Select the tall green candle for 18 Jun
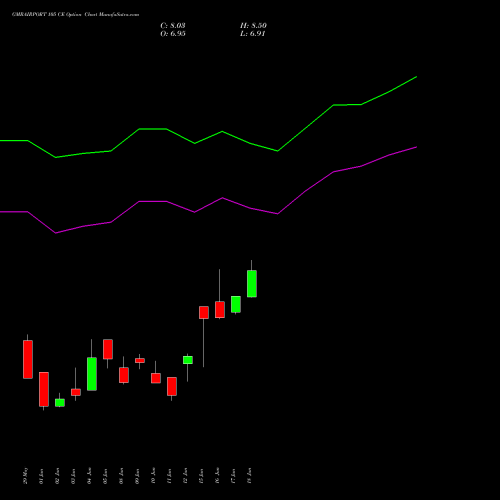This screenshot has width=500, height=500. tap(252, 283)
